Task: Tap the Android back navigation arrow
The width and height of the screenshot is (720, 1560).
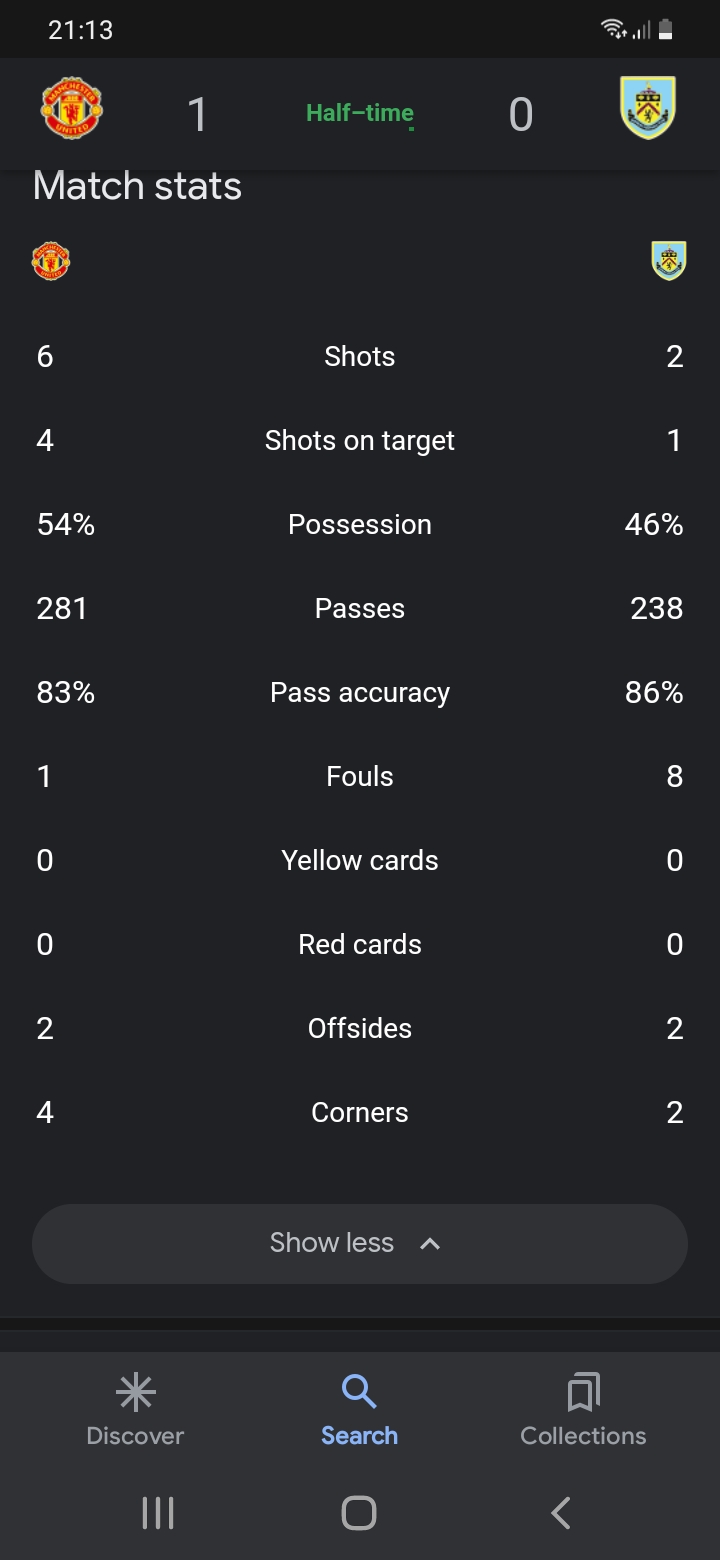Action: click(x=561, y=1513)
